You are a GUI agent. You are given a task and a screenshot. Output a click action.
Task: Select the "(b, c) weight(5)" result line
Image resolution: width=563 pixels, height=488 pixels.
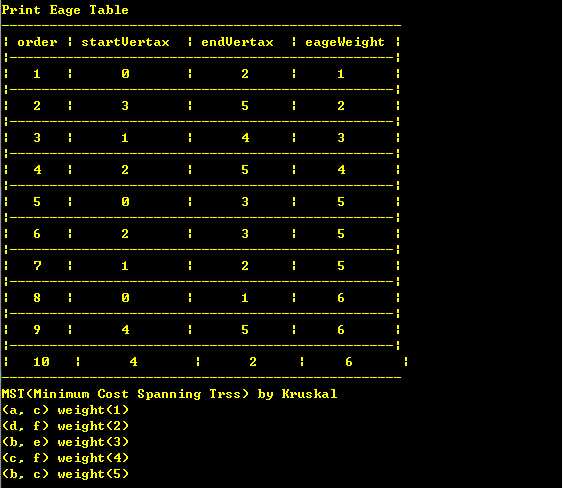65,474
